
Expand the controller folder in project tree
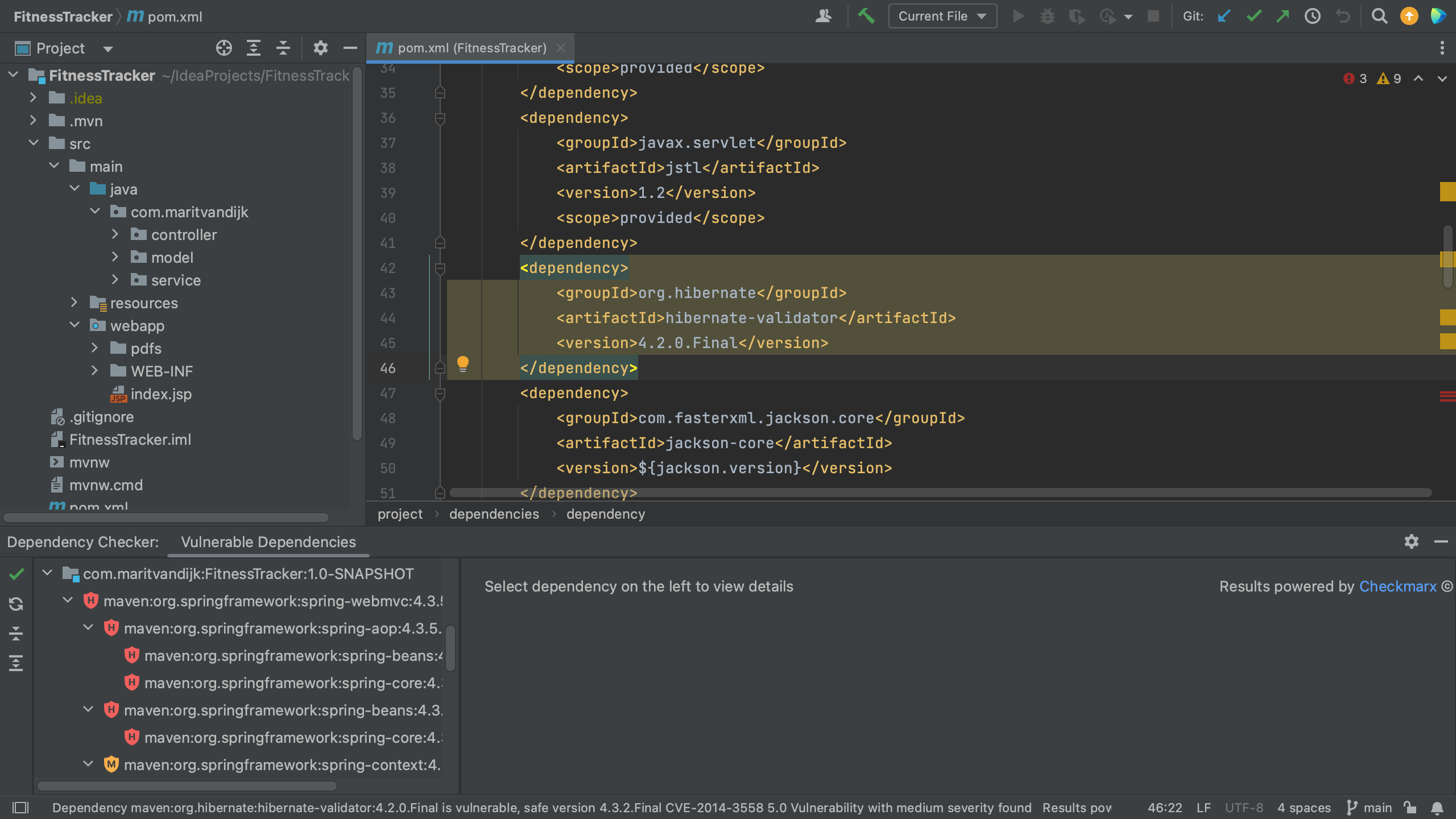coord(115,234)
